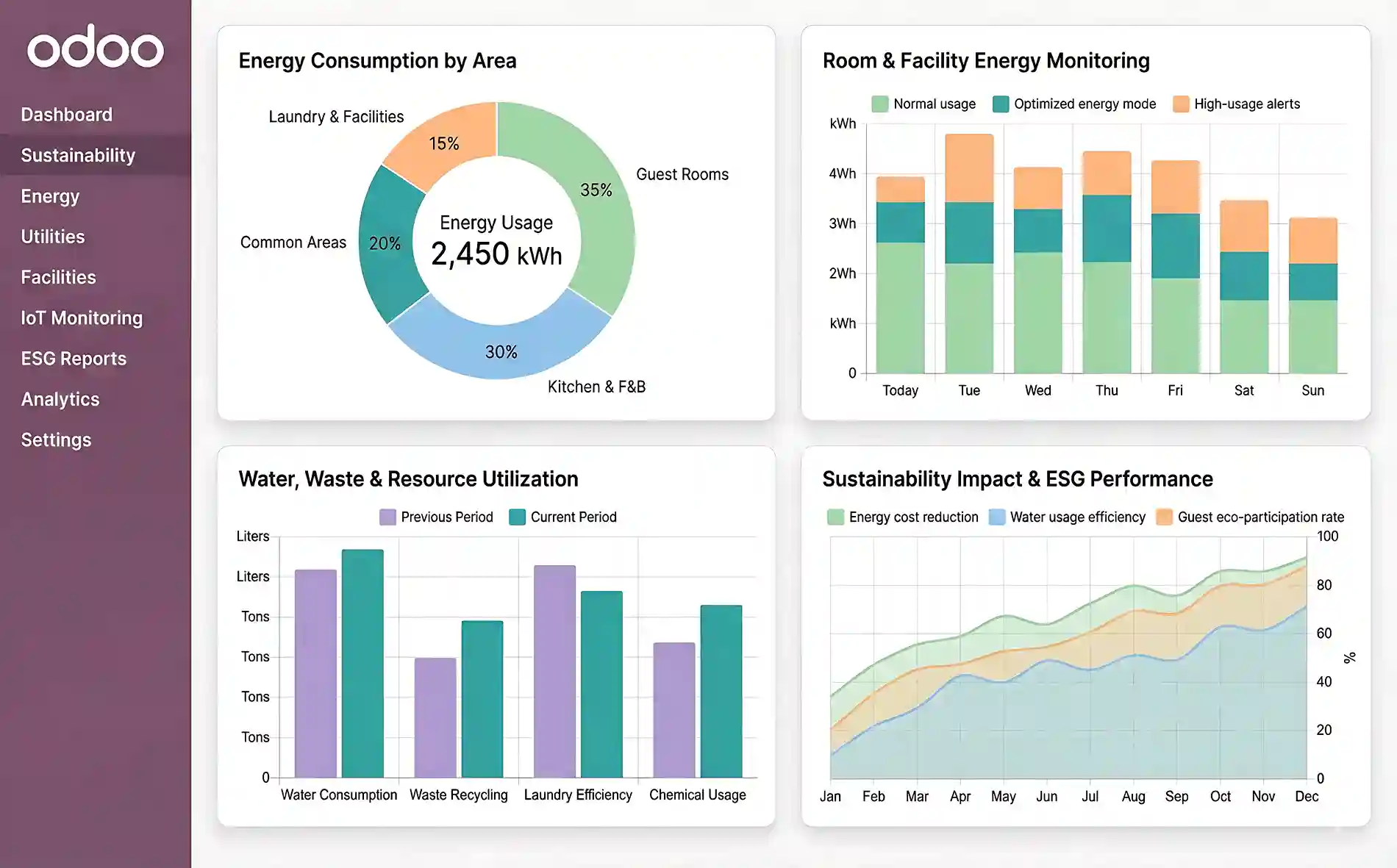
Task: View the ESG Reports page
Action: pos(74,358)
